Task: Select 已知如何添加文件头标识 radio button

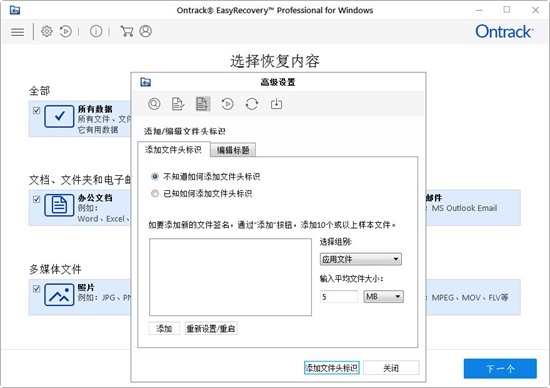Action: pos(155,193)
